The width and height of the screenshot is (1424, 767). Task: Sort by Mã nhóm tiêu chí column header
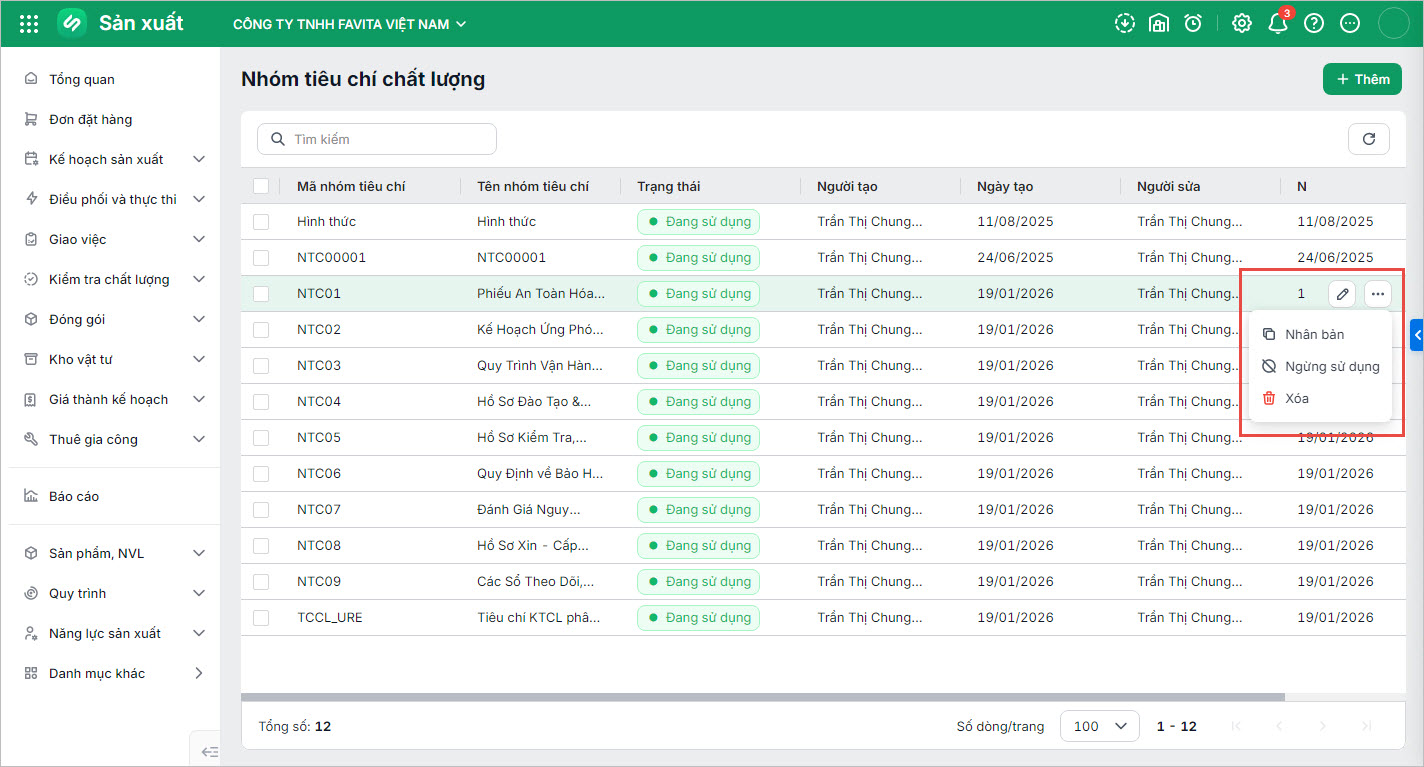[x=351, y=186]
